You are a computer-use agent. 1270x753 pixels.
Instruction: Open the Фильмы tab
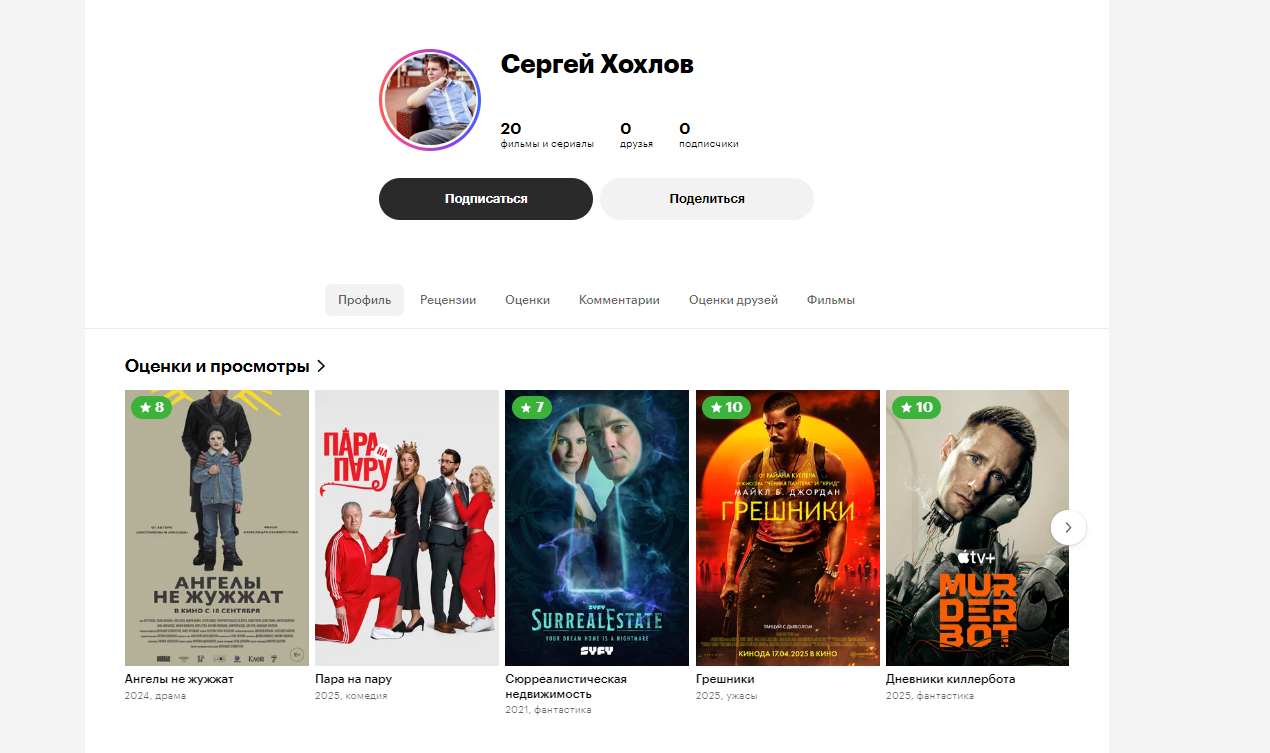tap(831, 300)
